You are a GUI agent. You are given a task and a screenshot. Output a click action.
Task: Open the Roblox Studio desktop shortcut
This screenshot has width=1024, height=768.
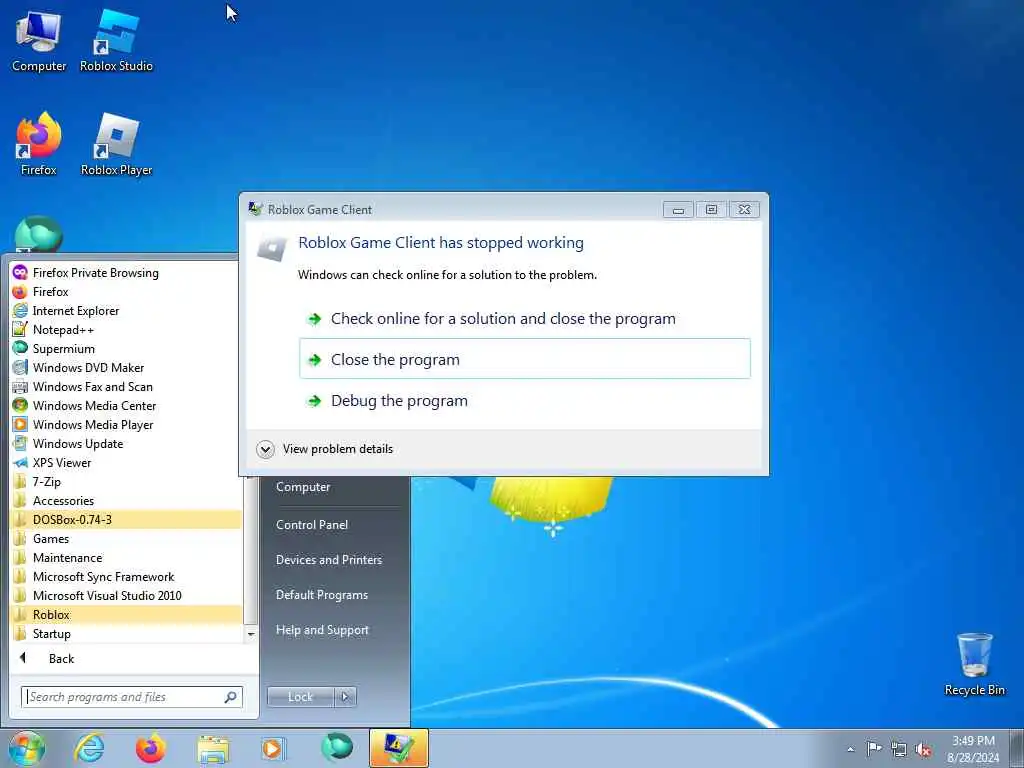pos(116,42)
